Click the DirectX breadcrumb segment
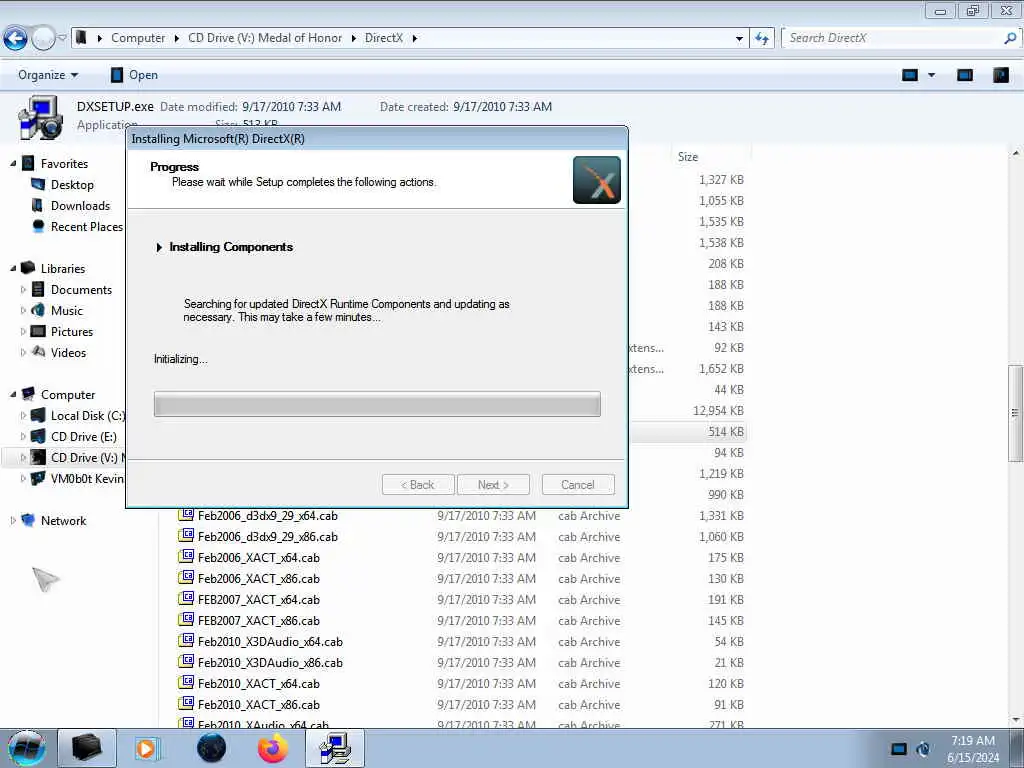Viewport: 1024px width, 768px height. [x=383, y=38]
